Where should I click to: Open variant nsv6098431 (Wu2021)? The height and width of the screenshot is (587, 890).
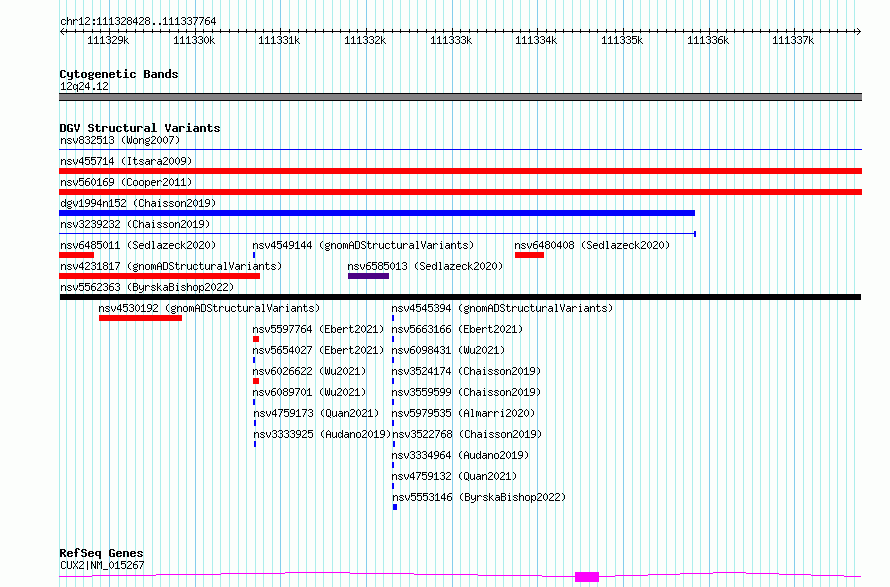coord(448,350)
